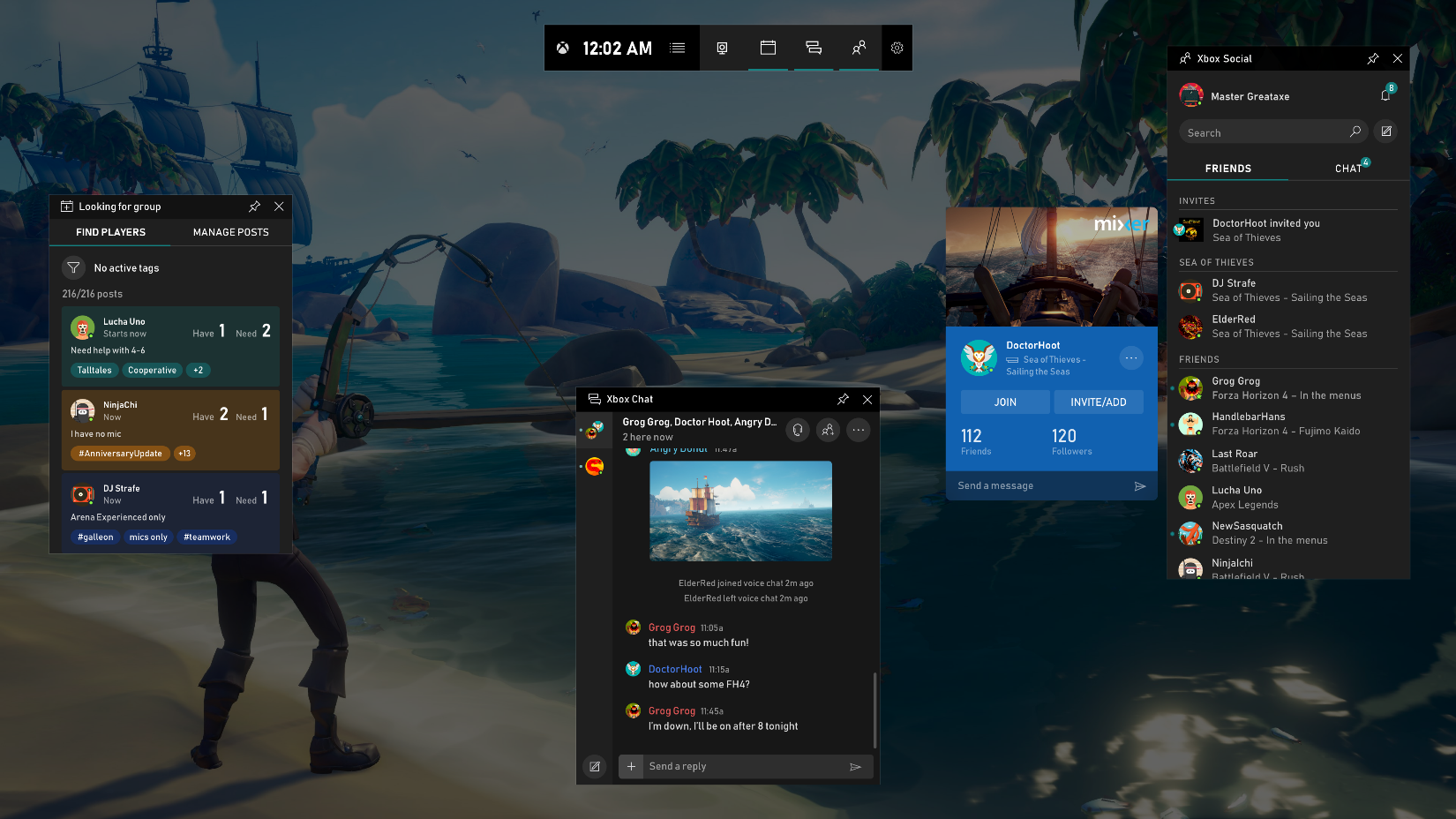The width and height of the screenshot is (1456, 819).
Task: Pin the Xbox Social panel
Action: coord(1372,58)
